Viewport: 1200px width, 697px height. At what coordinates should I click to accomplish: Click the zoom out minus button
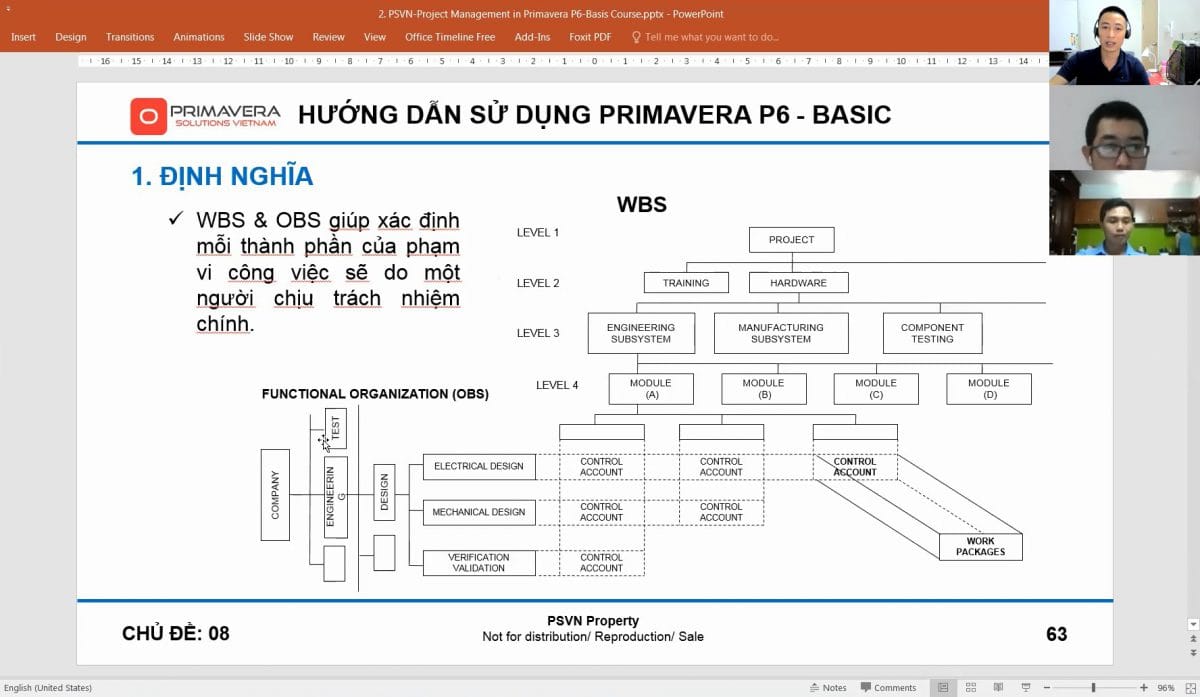[1047, 688]
